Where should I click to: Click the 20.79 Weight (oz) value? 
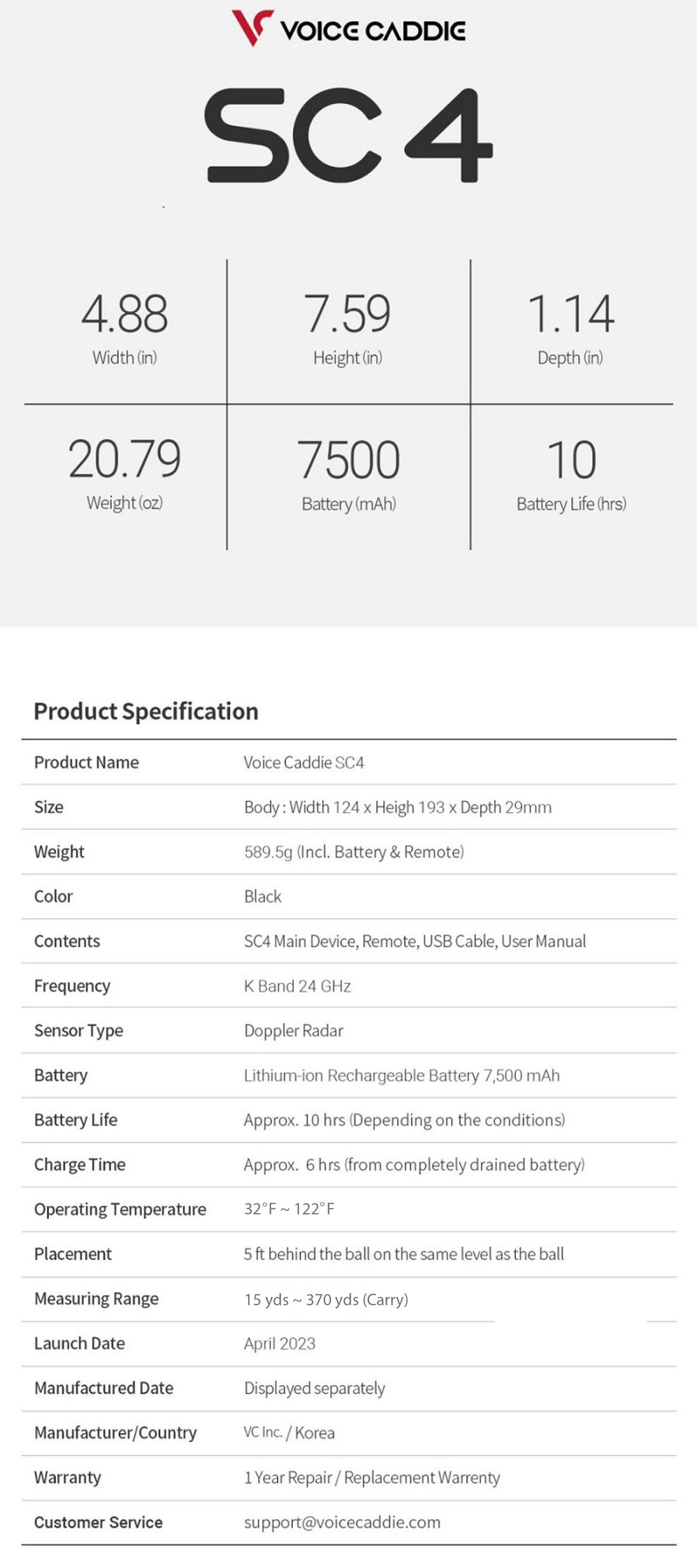(x=125, y=460)
